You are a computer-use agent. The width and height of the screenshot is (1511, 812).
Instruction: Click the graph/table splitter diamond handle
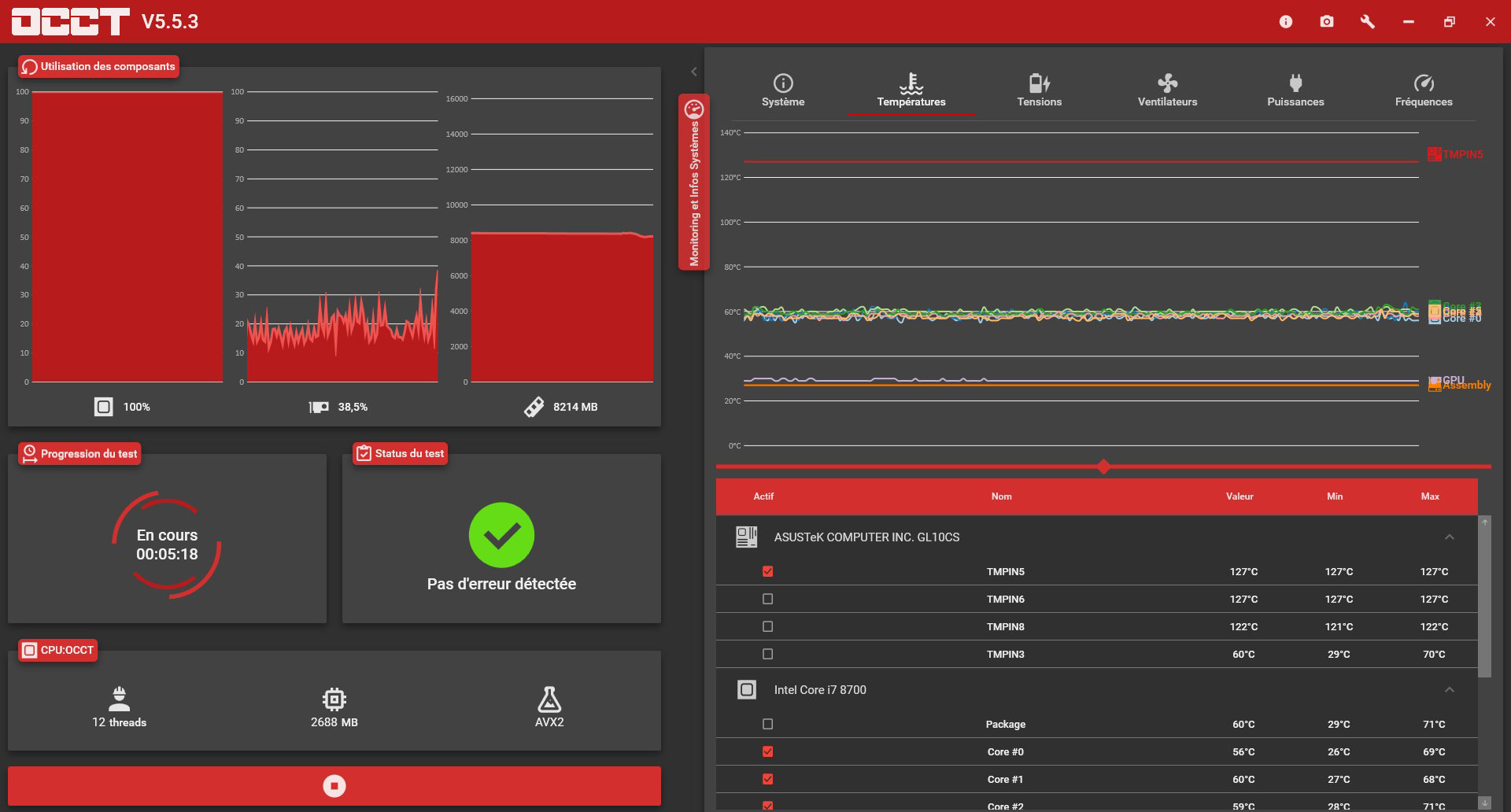(1103, 467)
